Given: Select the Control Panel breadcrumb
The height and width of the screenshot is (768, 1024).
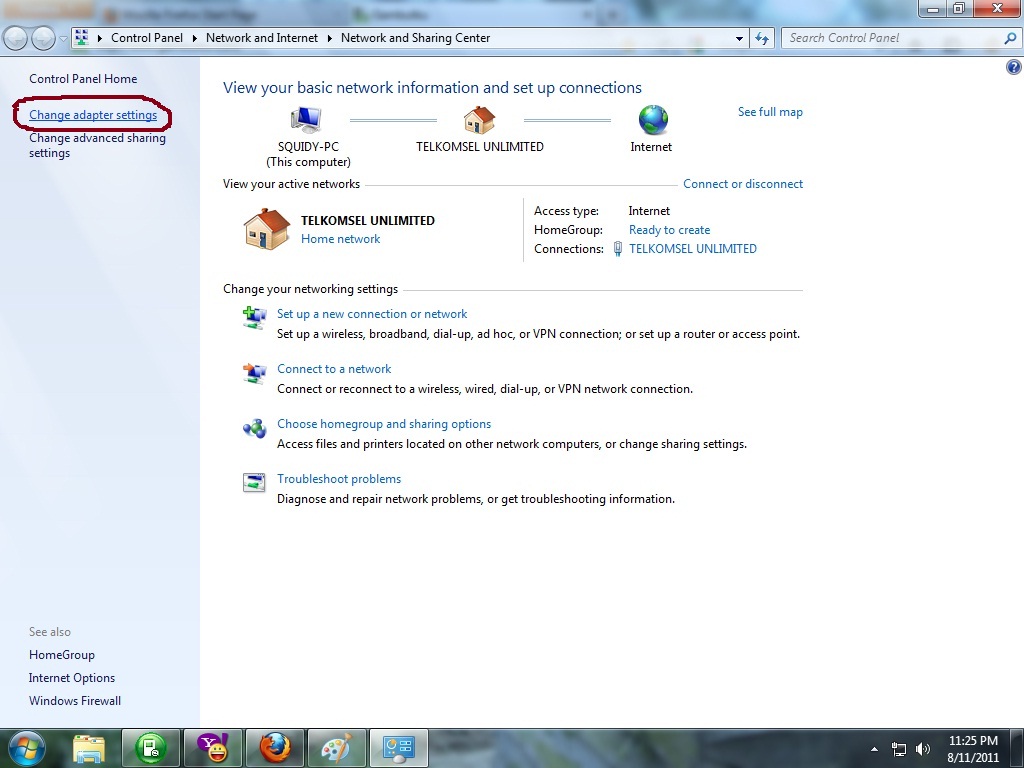Looking at the screenshot, I should [x=147, y=38].
